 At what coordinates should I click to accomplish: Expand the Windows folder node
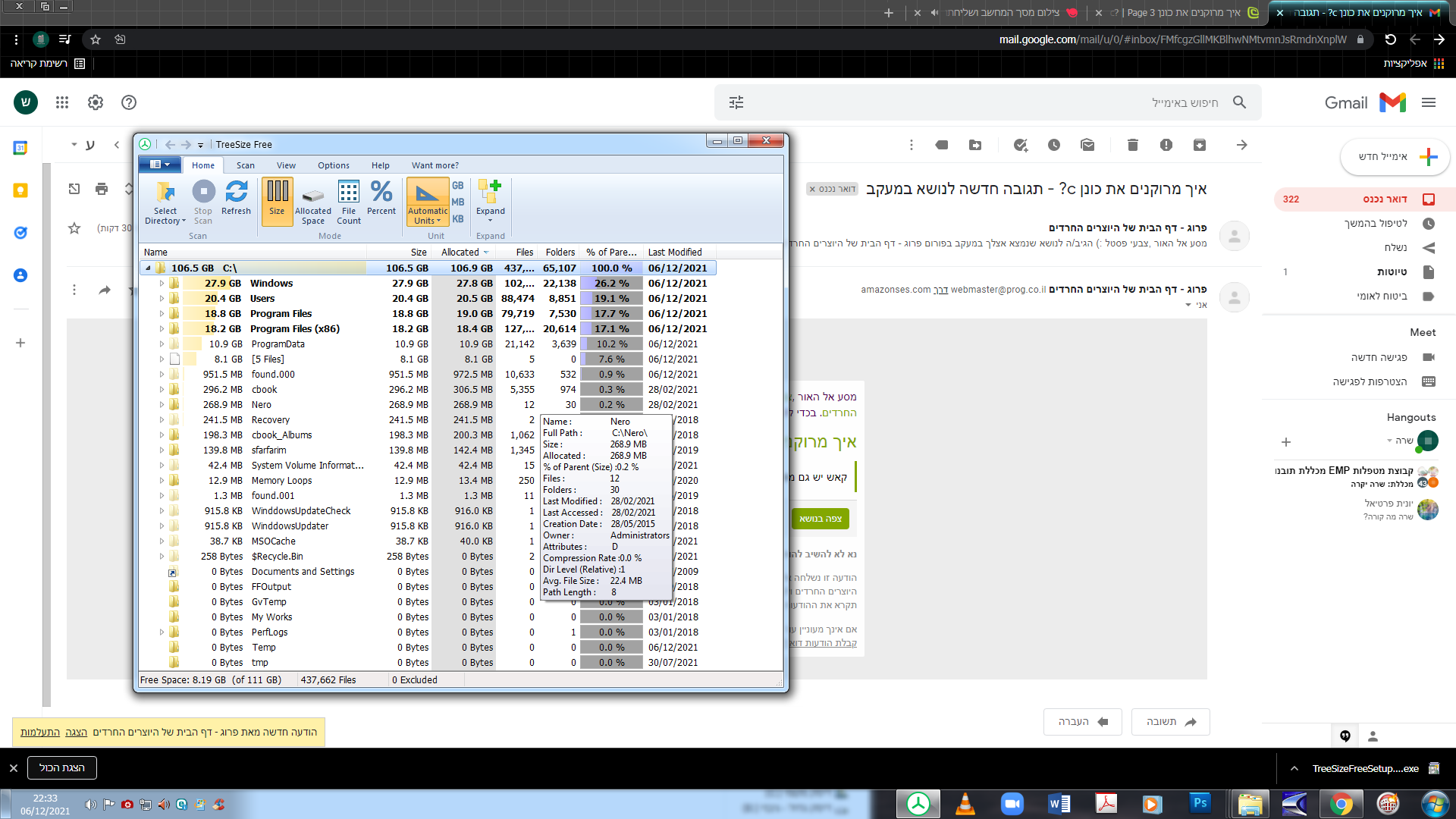point(162,284)
